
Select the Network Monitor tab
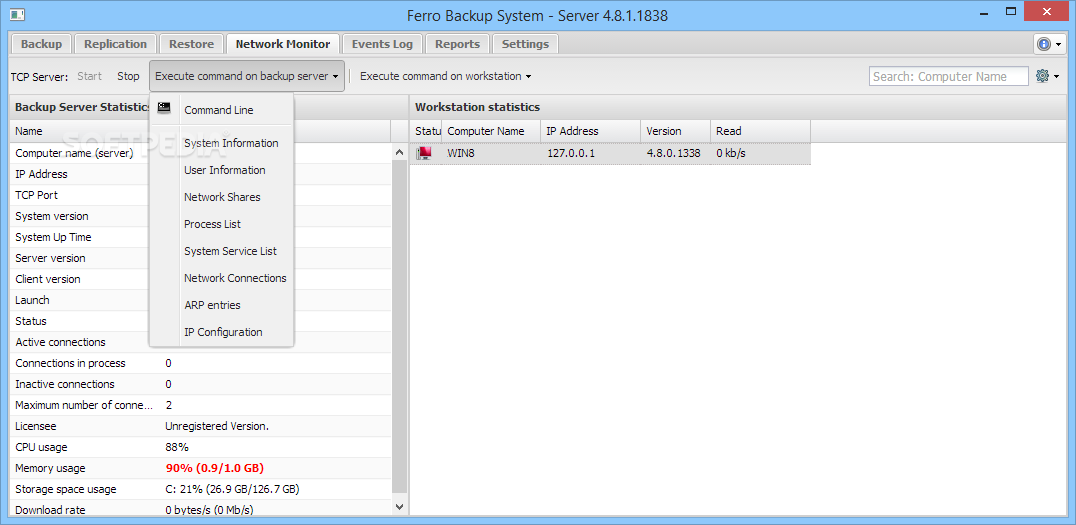coord(283,44)
